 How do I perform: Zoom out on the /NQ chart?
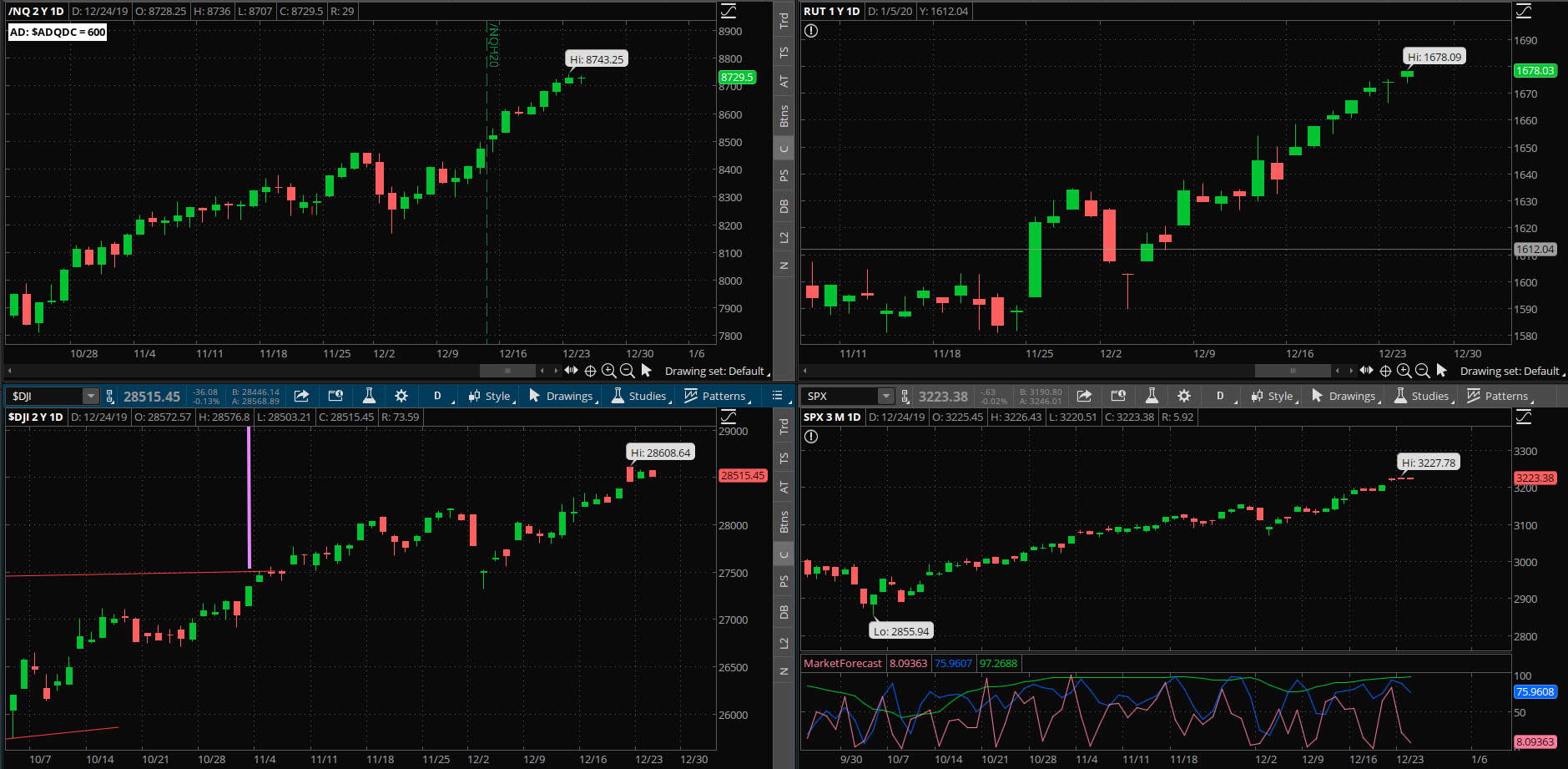pos(628,371)
